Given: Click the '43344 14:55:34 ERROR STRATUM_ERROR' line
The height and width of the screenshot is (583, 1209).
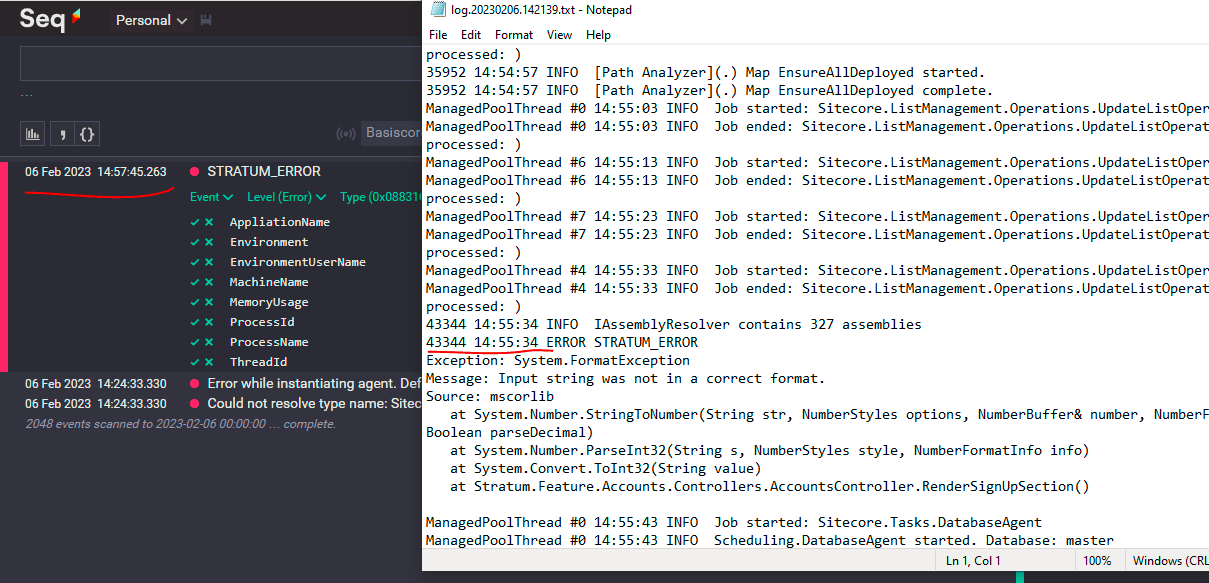Looking at the screenshot, I should tap(562, 342).
